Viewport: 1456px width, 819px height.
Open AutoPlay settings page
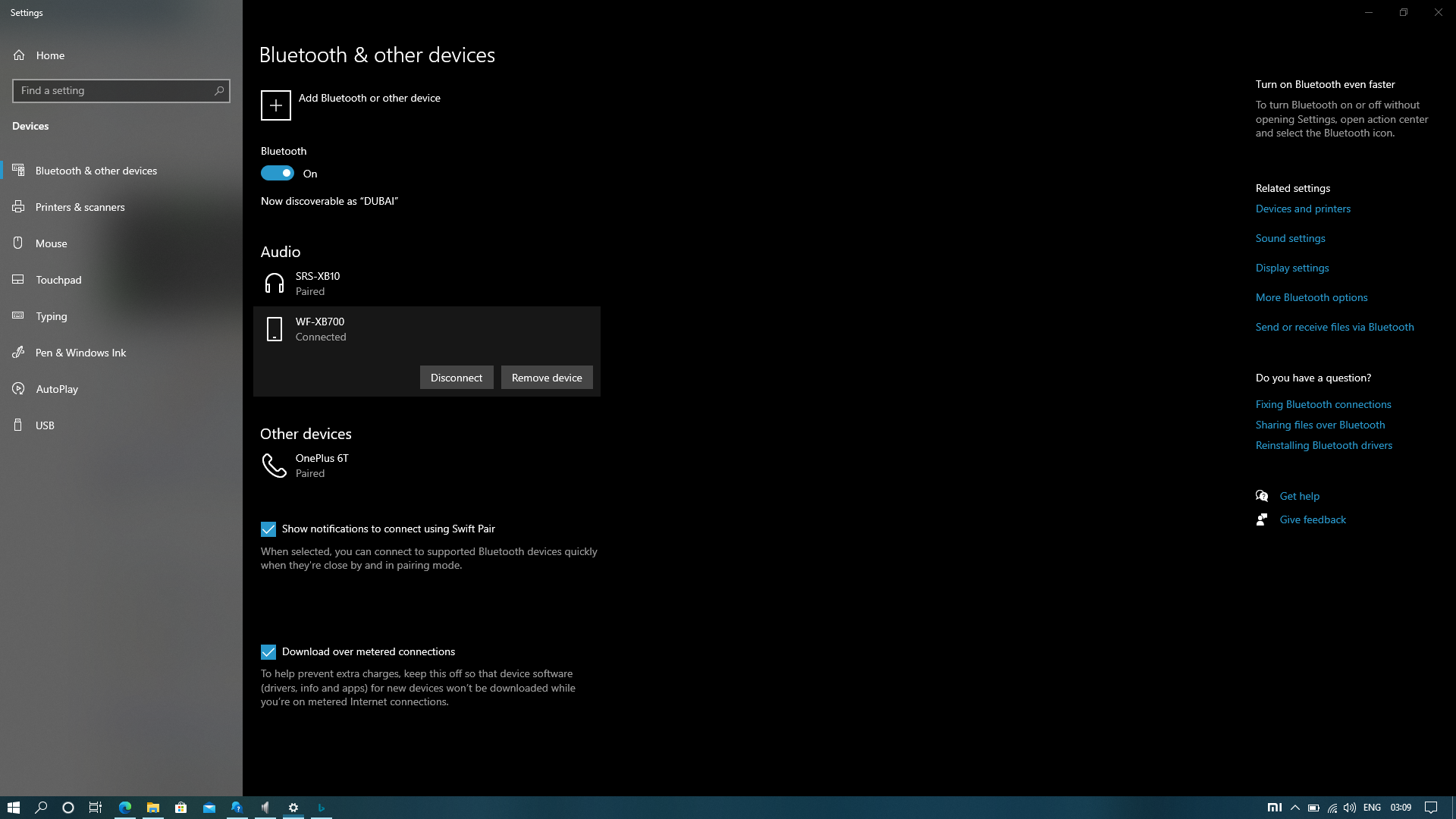pyautogui.click(x=121, y=389)
